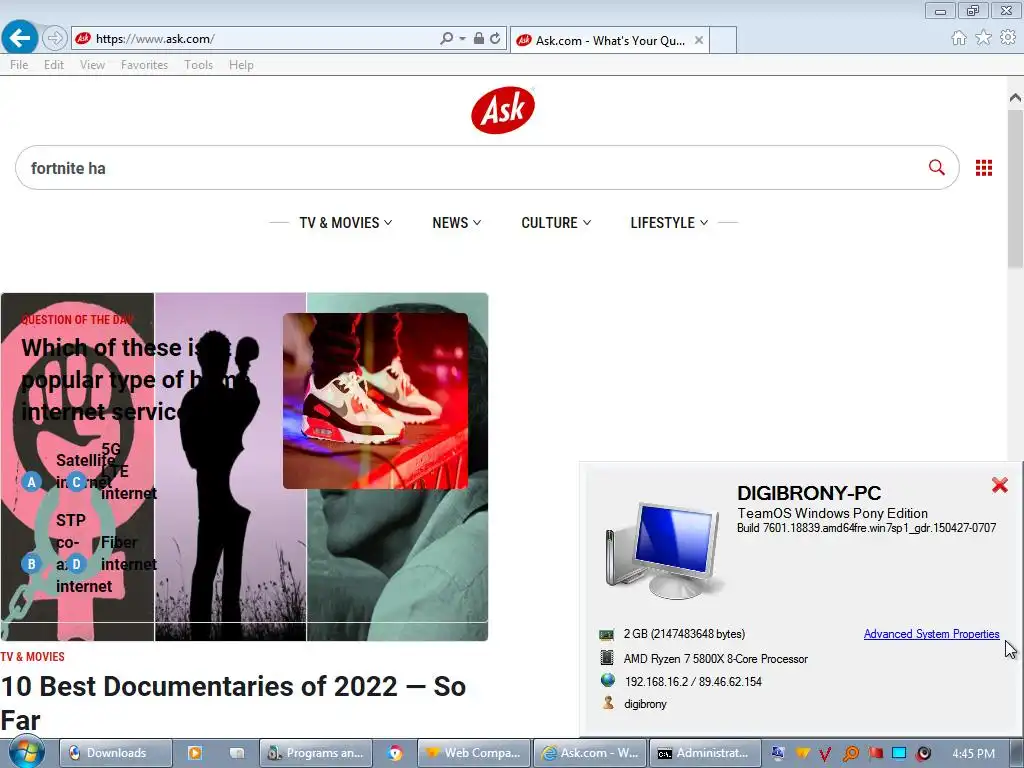Open the Tools menu
Screen dimensions: 1024x768
click(x=199, y=65)
